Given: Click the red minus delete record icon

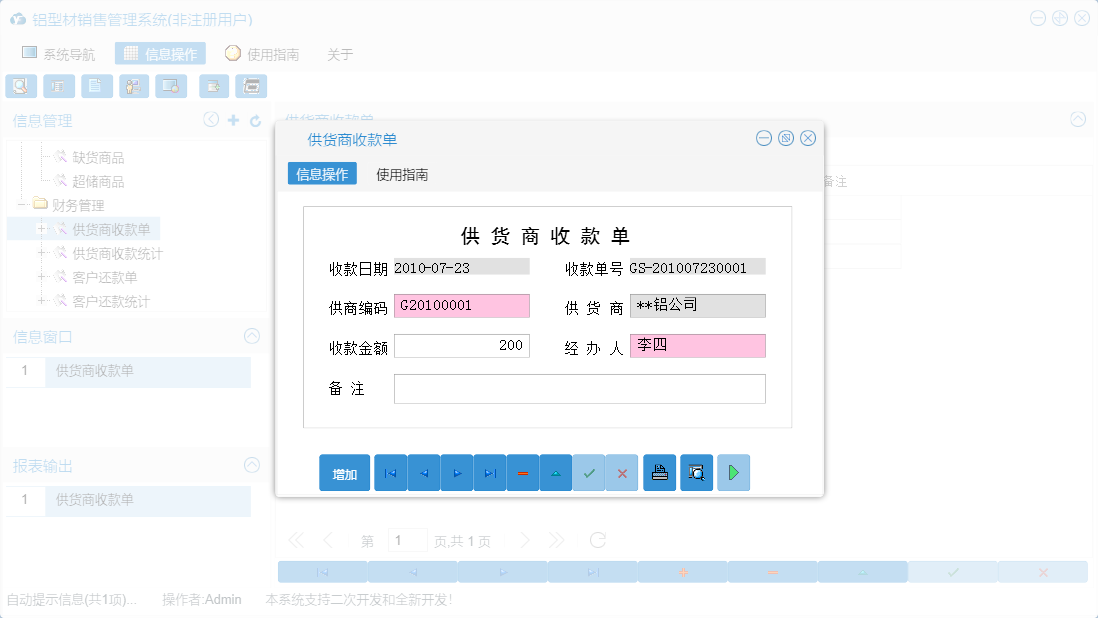Looking at the screenshot, I should 523,472.
